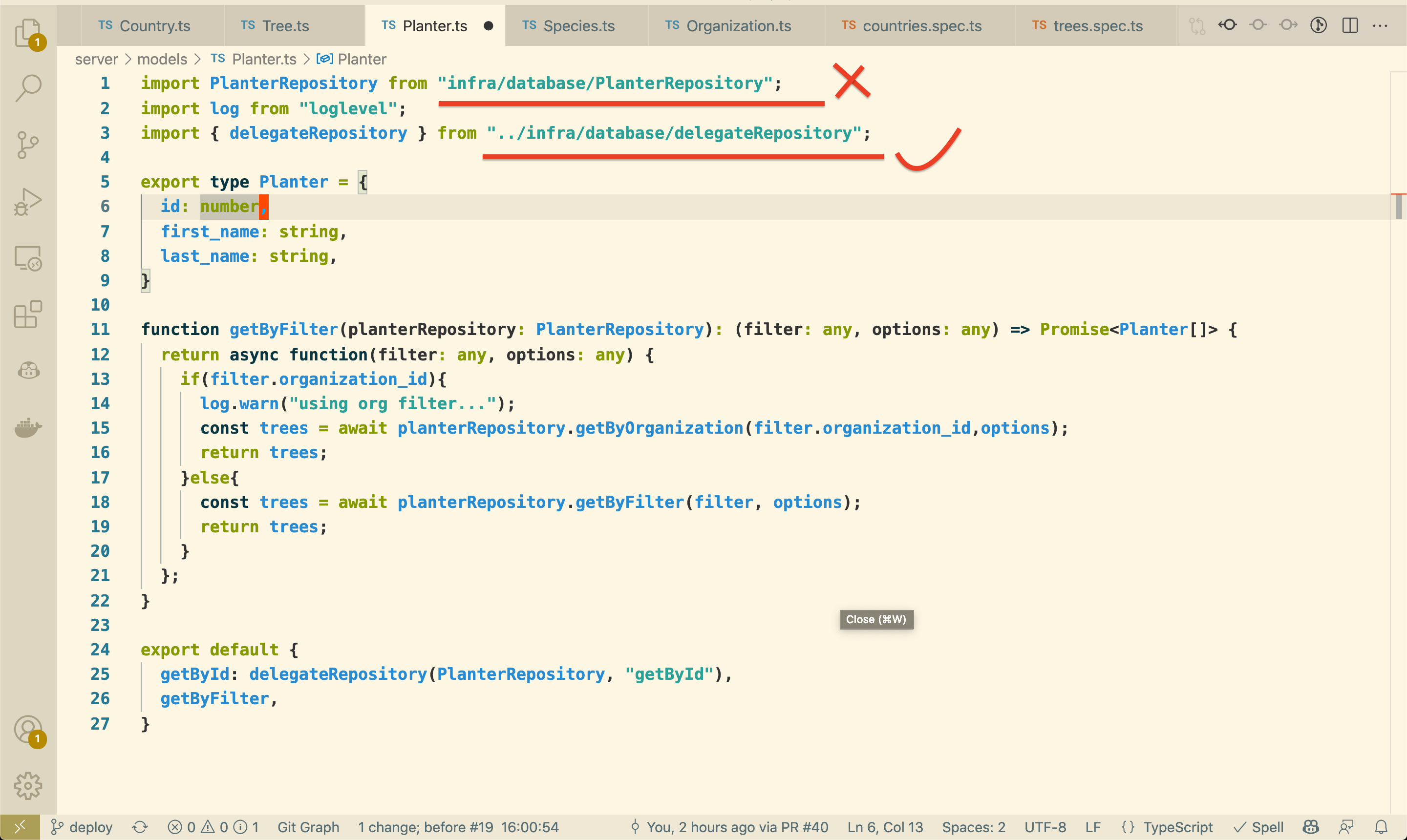Click the Ln 6, Col 13 position indicator

pos(885,827)
